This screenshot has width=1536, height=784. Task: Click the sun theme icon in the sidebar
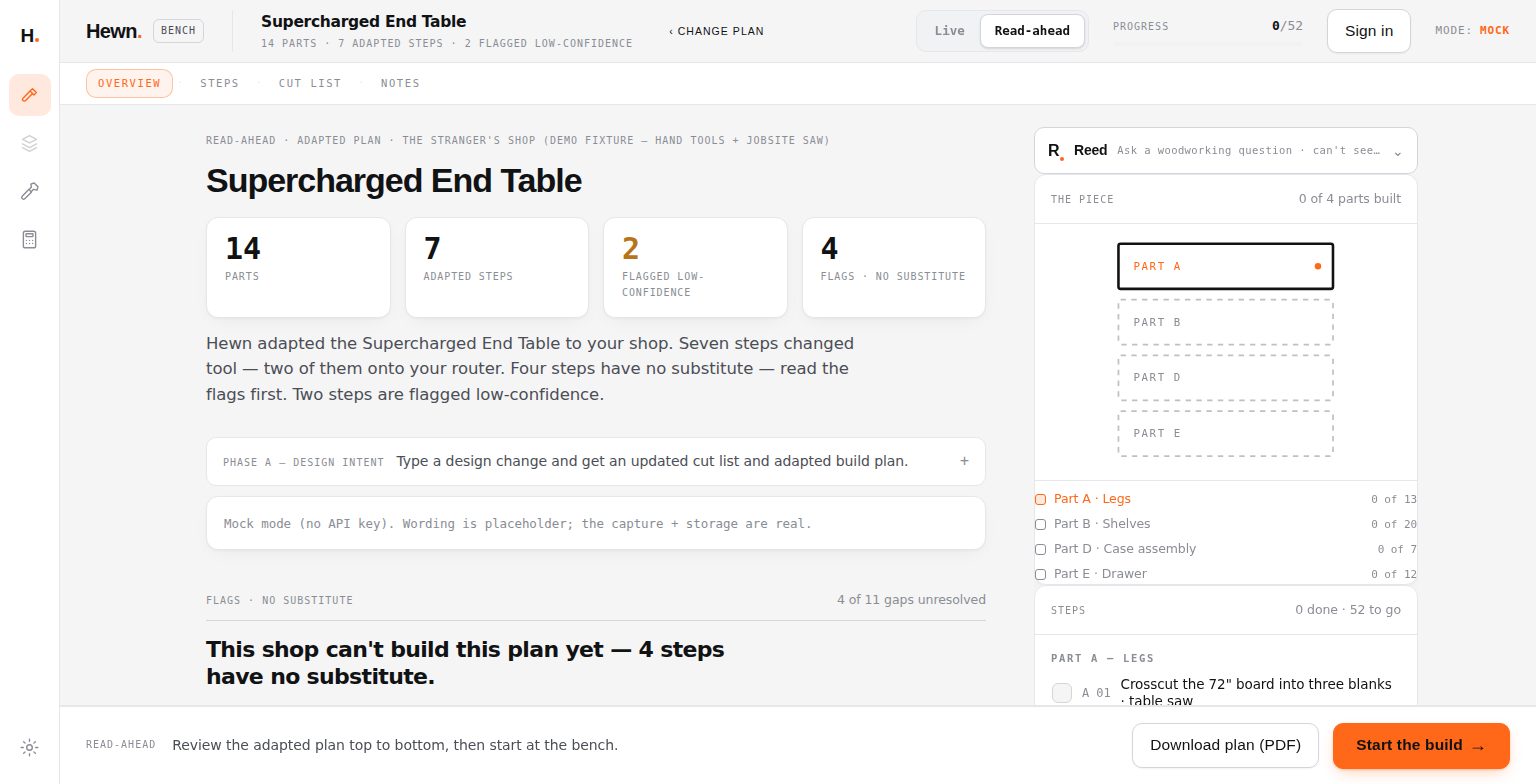(30, 747)
